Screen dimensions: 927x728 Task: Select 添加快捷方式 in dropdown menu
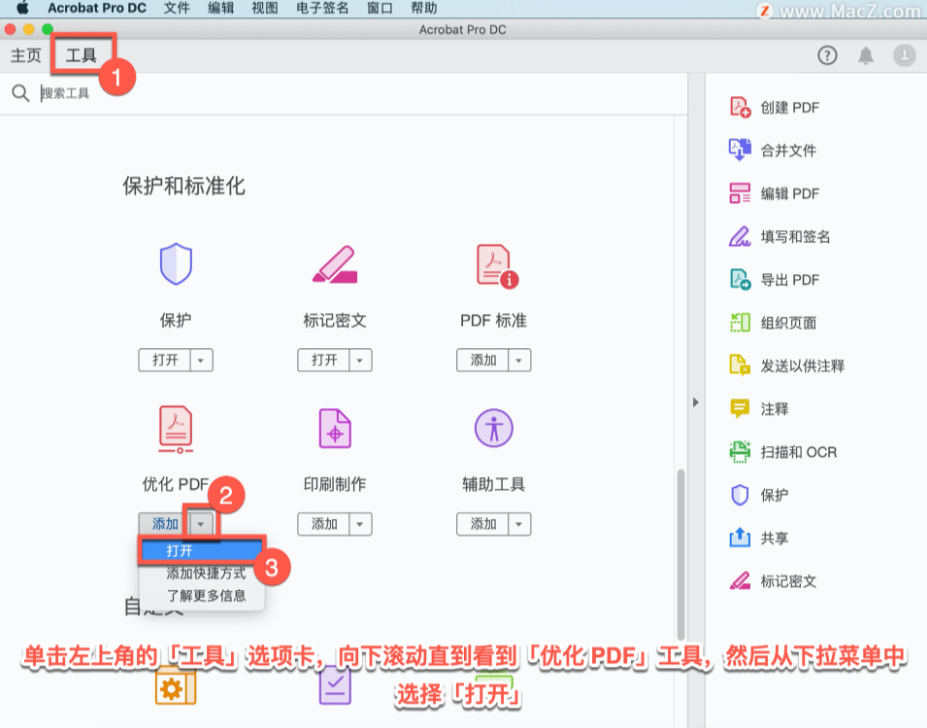[x=205, y=574]
